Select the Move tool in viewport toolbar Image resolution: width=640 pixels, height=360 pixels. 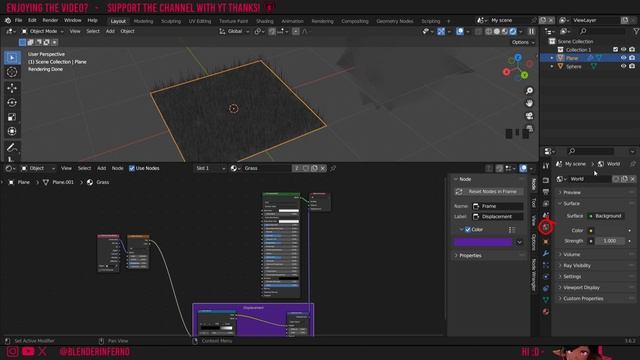[x=12, y=88]
